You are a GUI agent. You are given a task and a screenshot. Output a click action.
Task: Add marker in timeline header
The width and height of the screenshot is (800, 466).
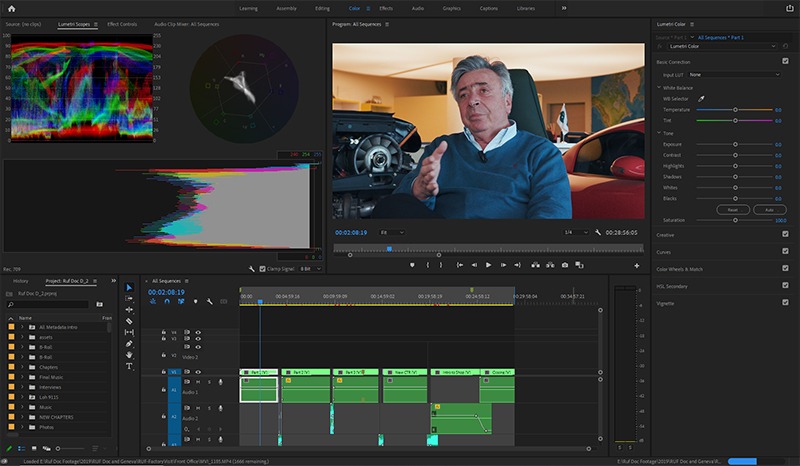[x=195, y=301]
